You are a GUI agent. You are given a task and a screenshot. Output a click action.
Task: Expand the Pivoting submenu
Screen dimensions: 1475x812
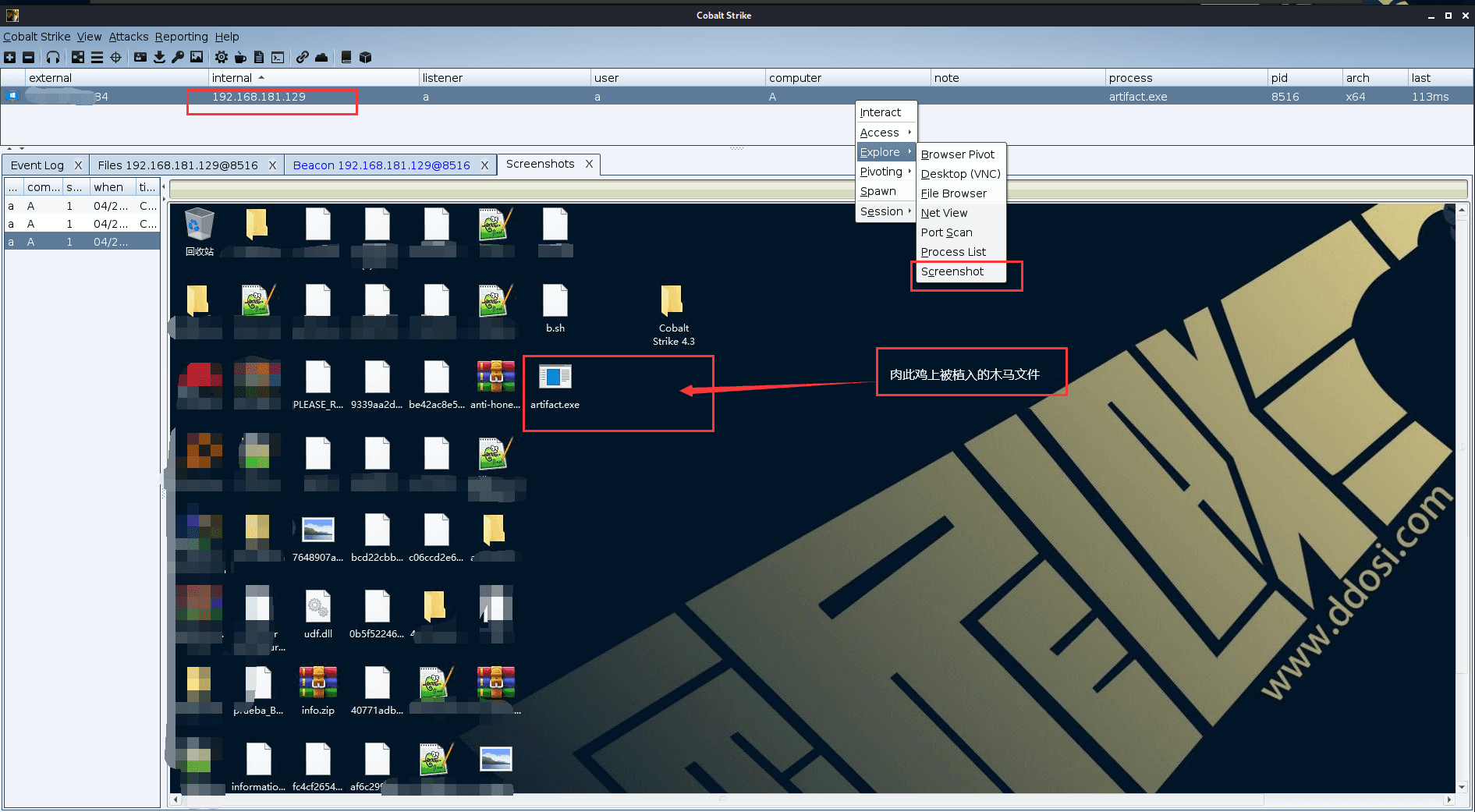click(886, 172)
